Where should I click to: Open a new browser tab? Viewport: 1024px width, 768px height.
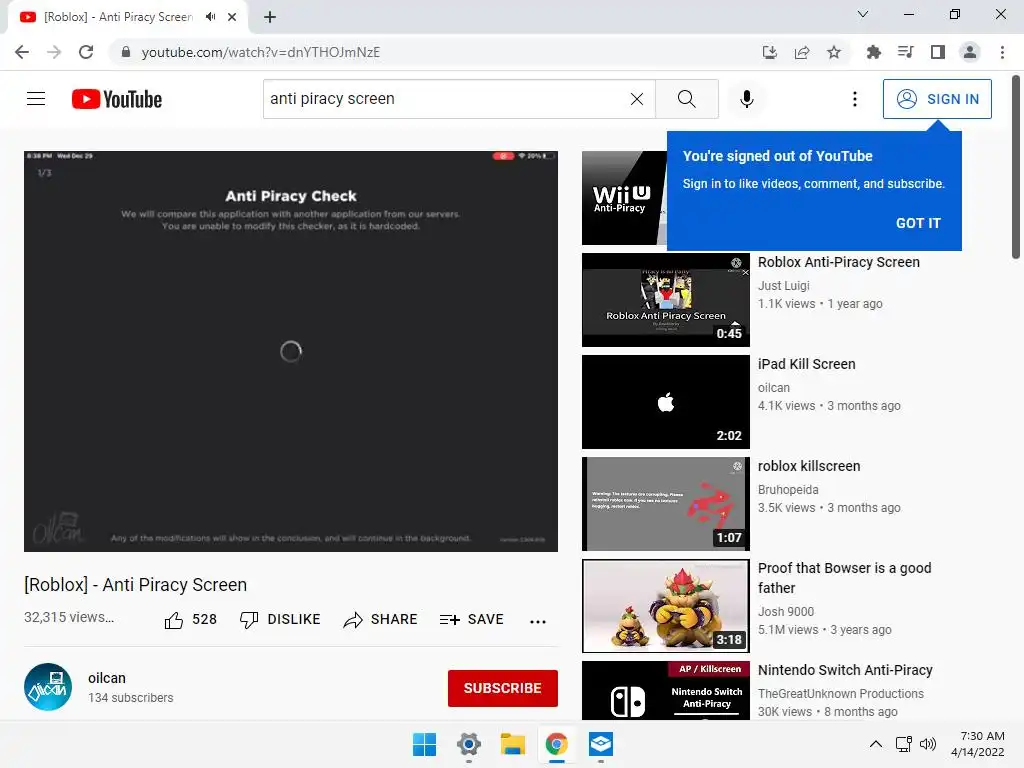point(270,17)
